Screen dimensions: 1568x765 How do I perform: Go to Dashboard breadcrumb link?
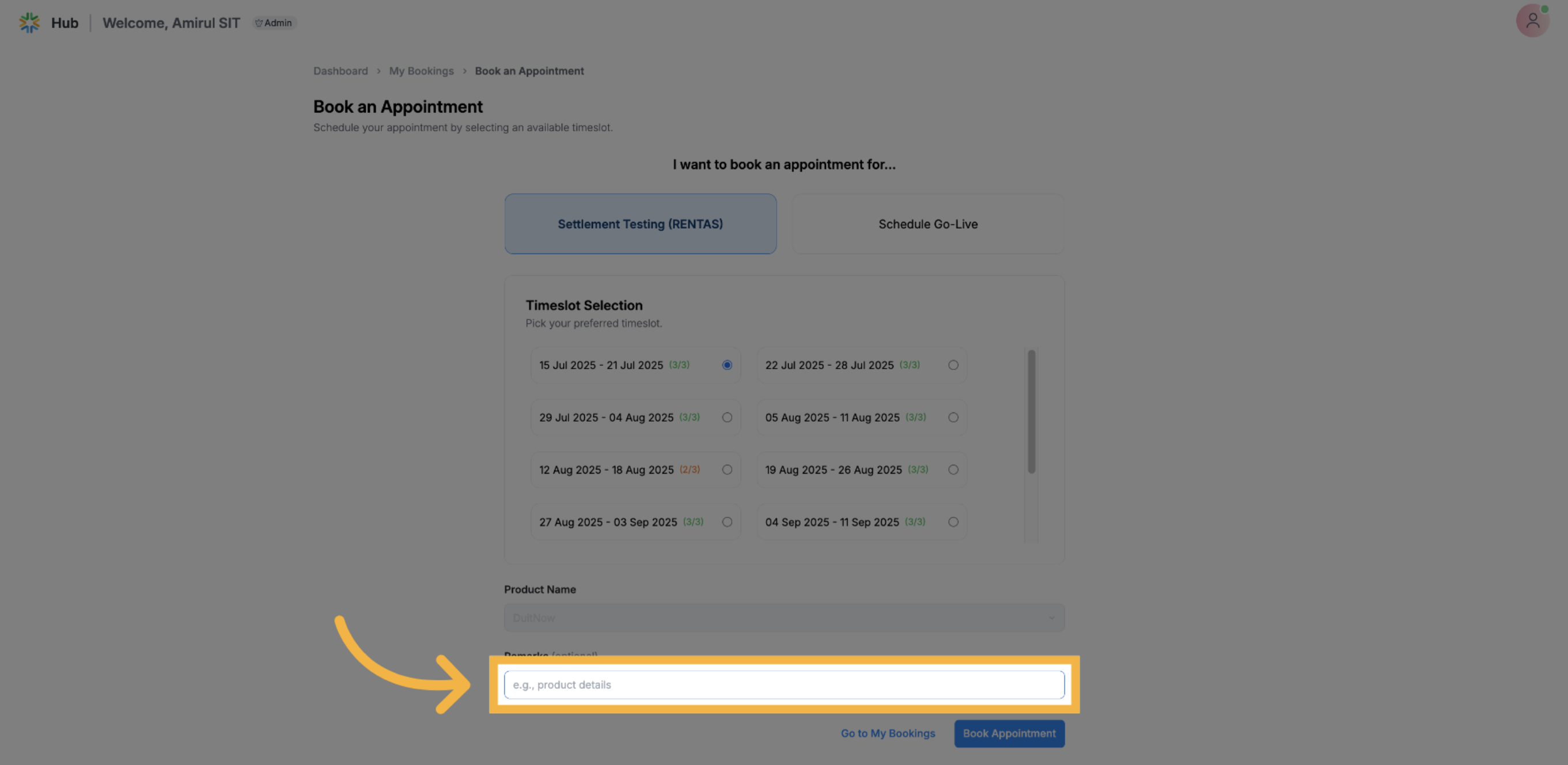(x=340, y=71)
